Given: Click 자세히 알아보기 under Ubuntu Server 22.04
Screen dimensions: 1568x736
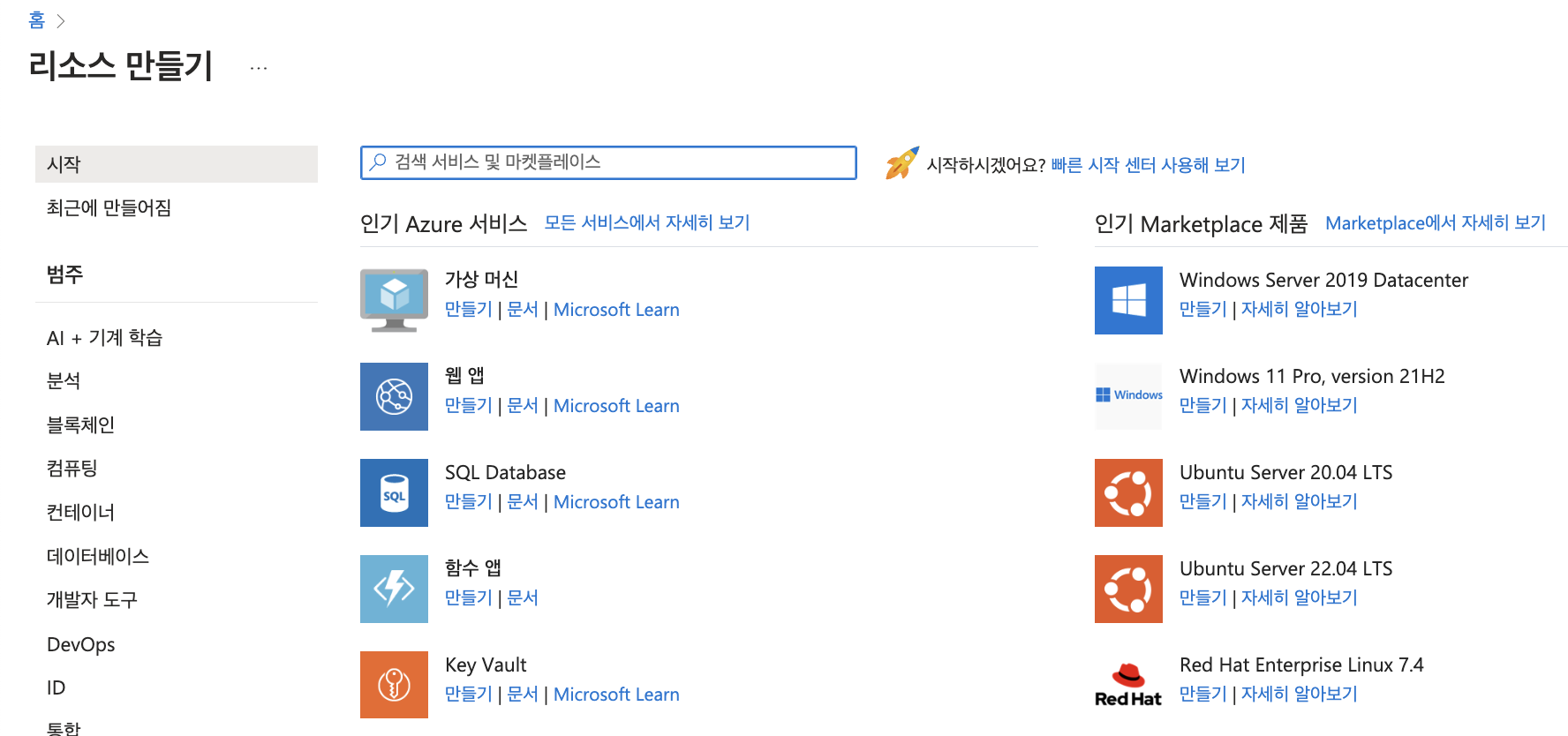Looking at the screenshot, I should [x=1300, y=598].
